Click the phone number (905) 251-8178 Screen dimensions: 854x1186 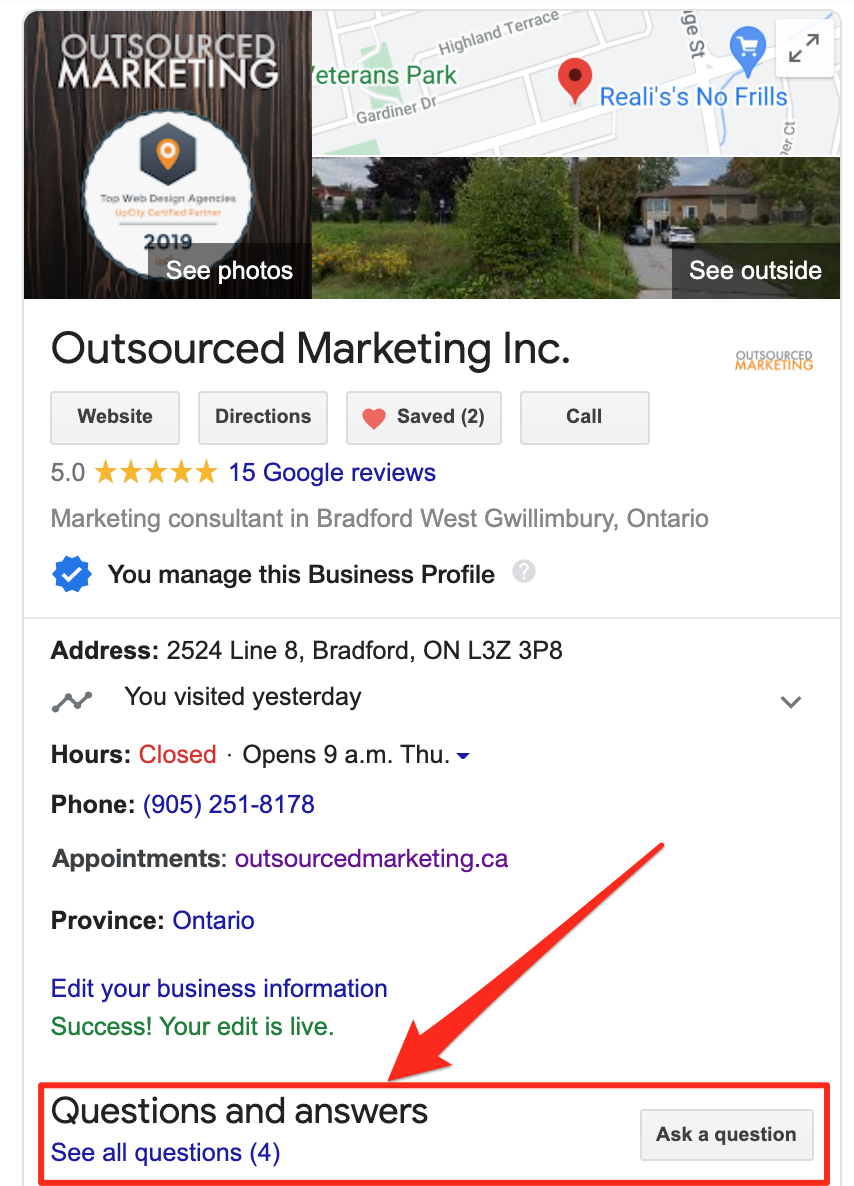pos(228,804)
